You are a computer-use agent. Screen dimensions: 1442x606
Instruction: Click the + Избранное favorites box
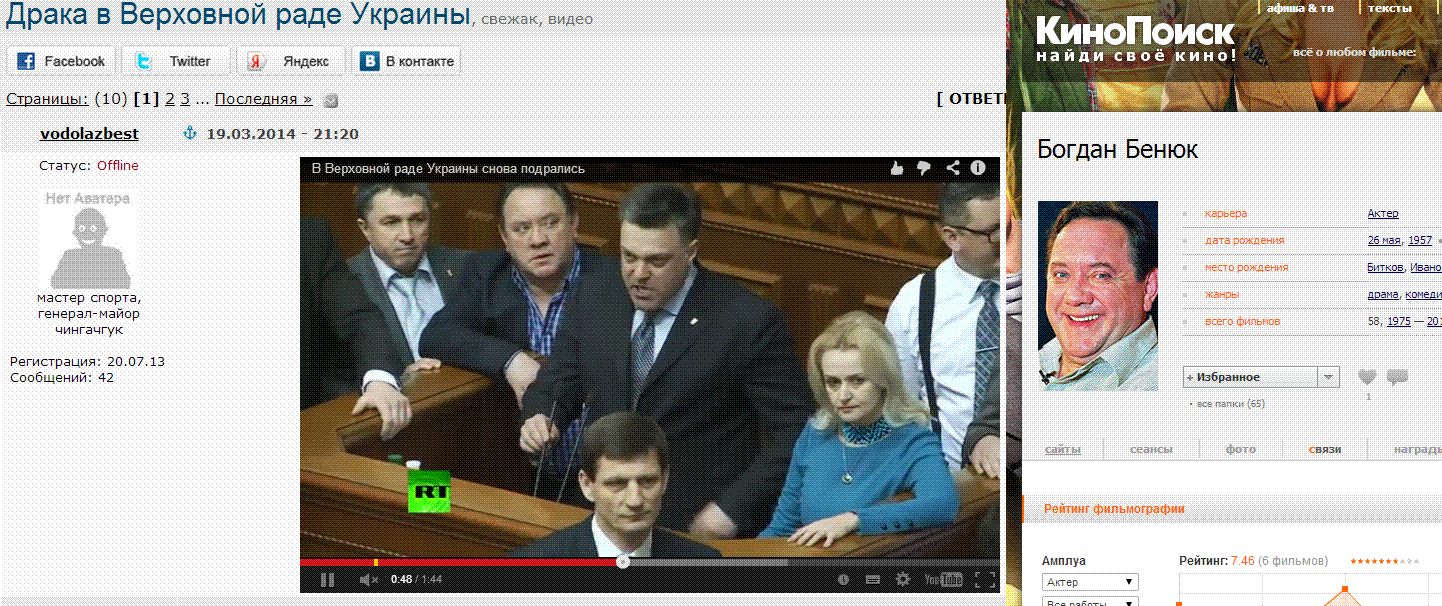(x=1249, y=377)
